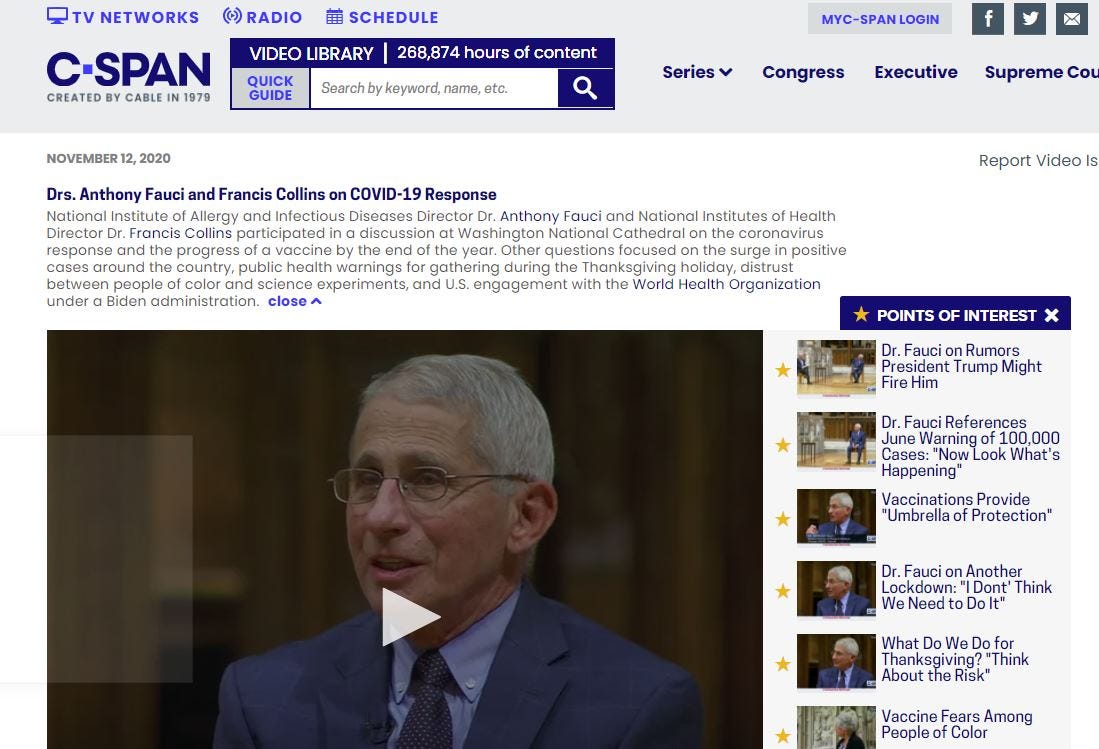The image size is (1099, 749).
Task: Click star beside Another Lockdown clip
Action: pos(783,591)
